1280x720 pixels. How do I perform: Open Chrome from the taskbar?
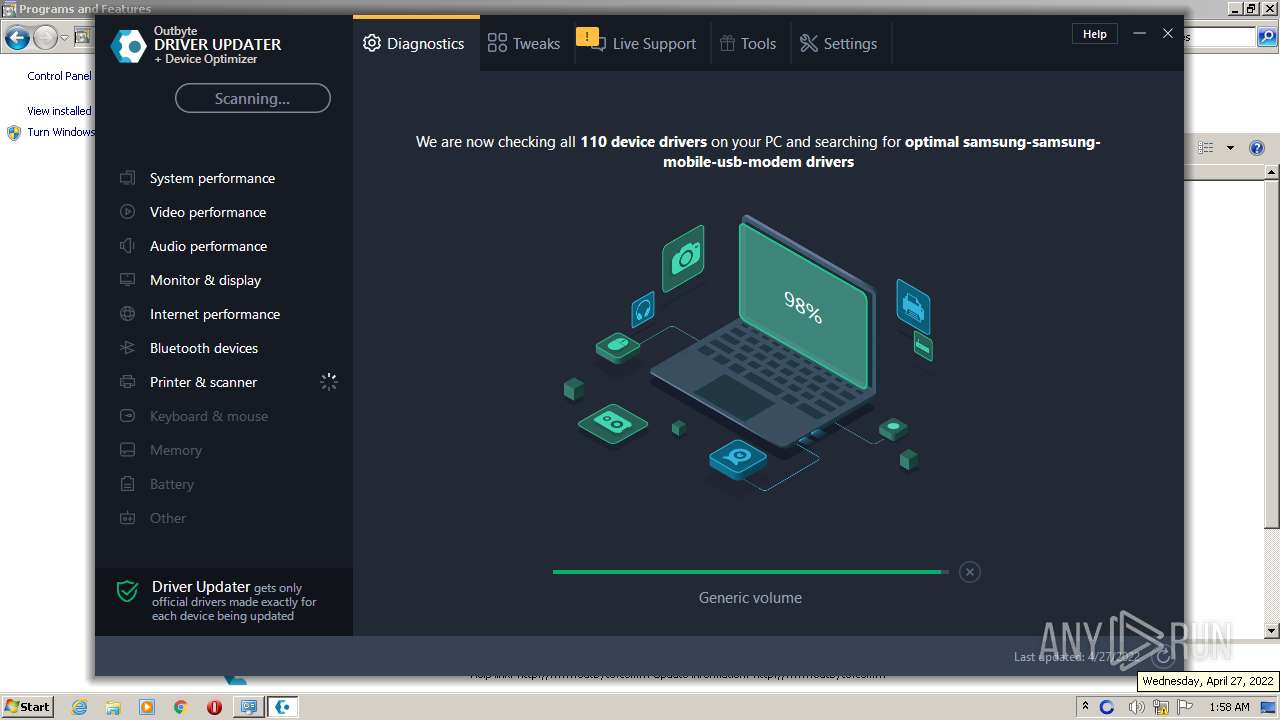pyautogui.click(x=180, y=707)
